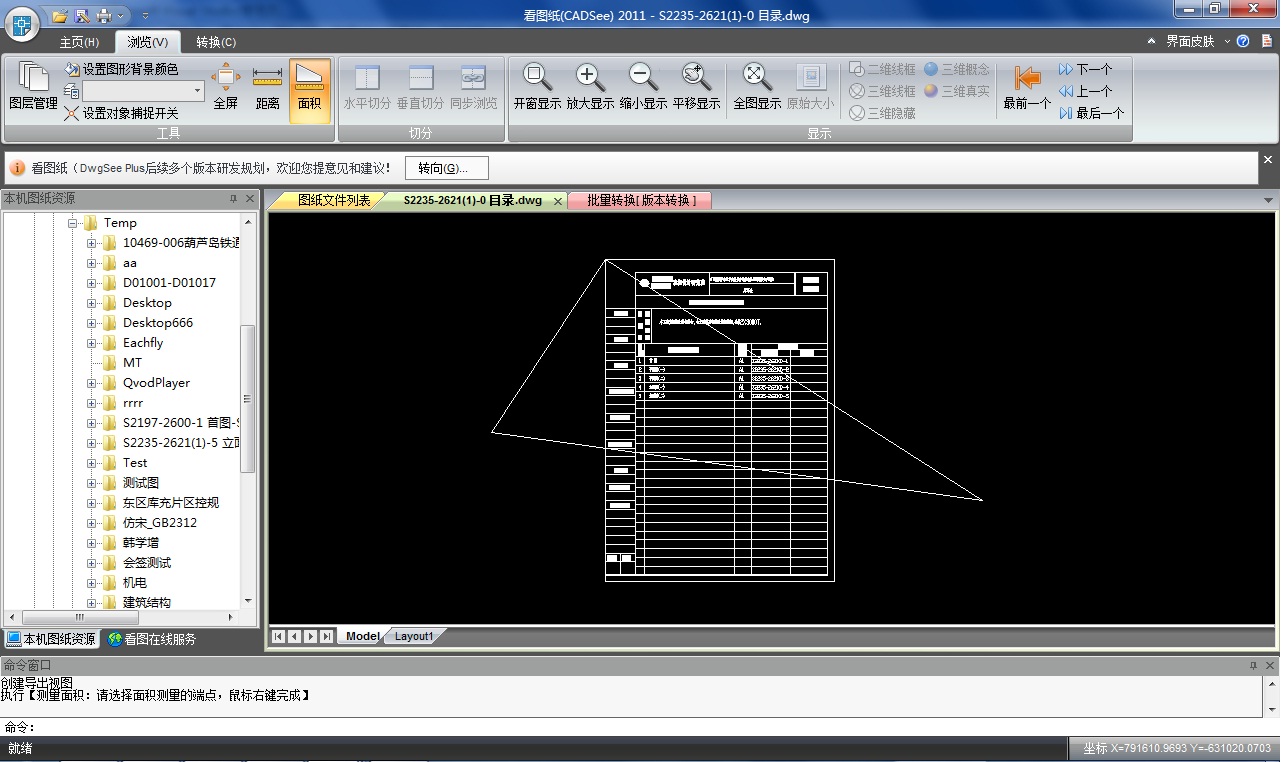
Task: Go to 上一个 previous drawing
Action: (1085, 91)
